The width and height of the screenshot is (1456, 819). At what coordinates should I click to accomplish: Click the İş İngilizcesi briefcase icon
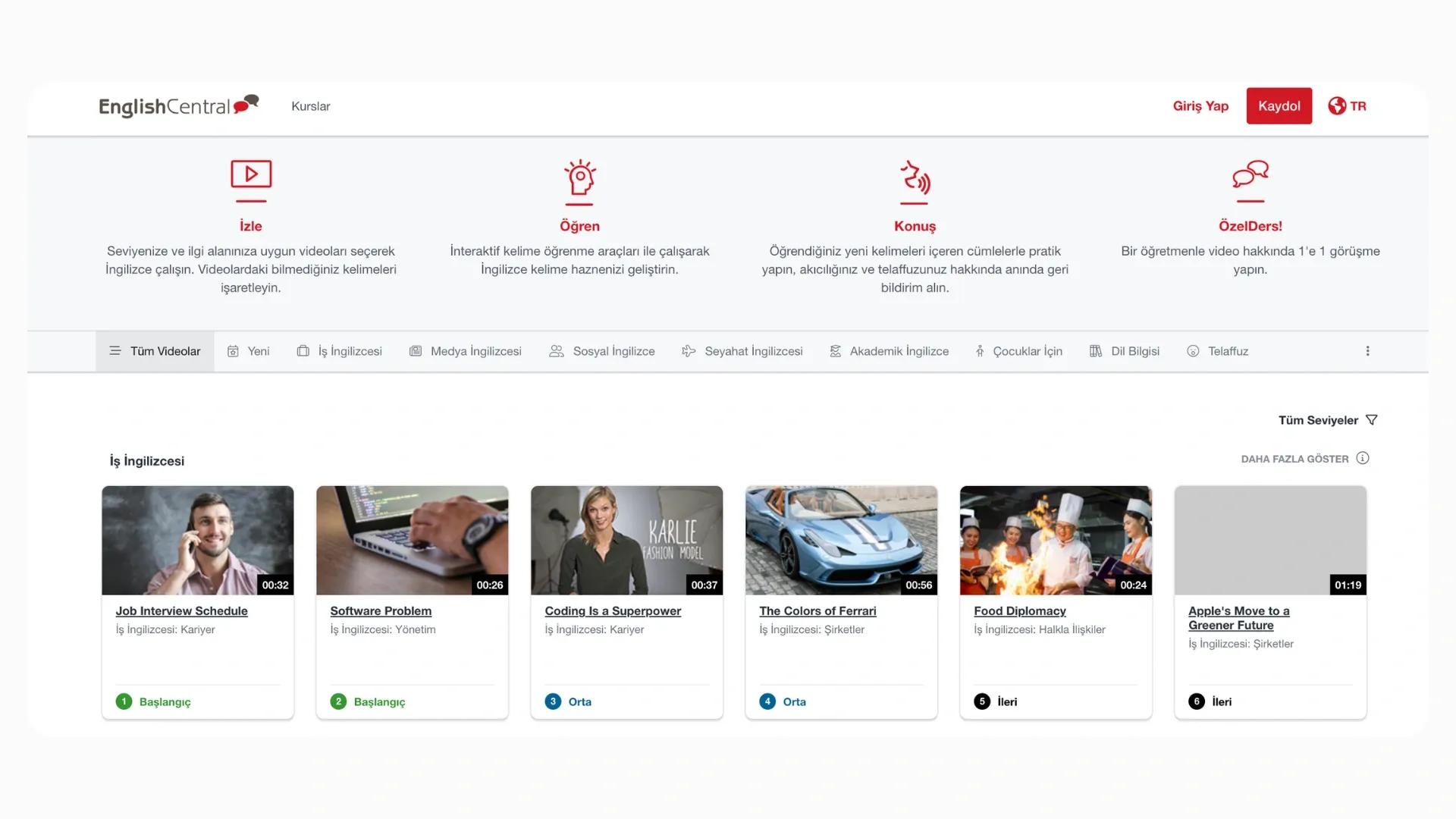point(303,351)
